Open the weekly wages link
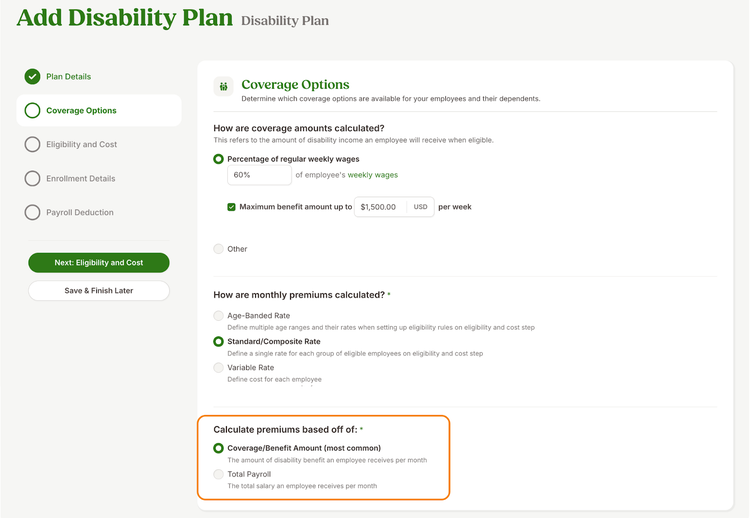 (x=373, y=175)
